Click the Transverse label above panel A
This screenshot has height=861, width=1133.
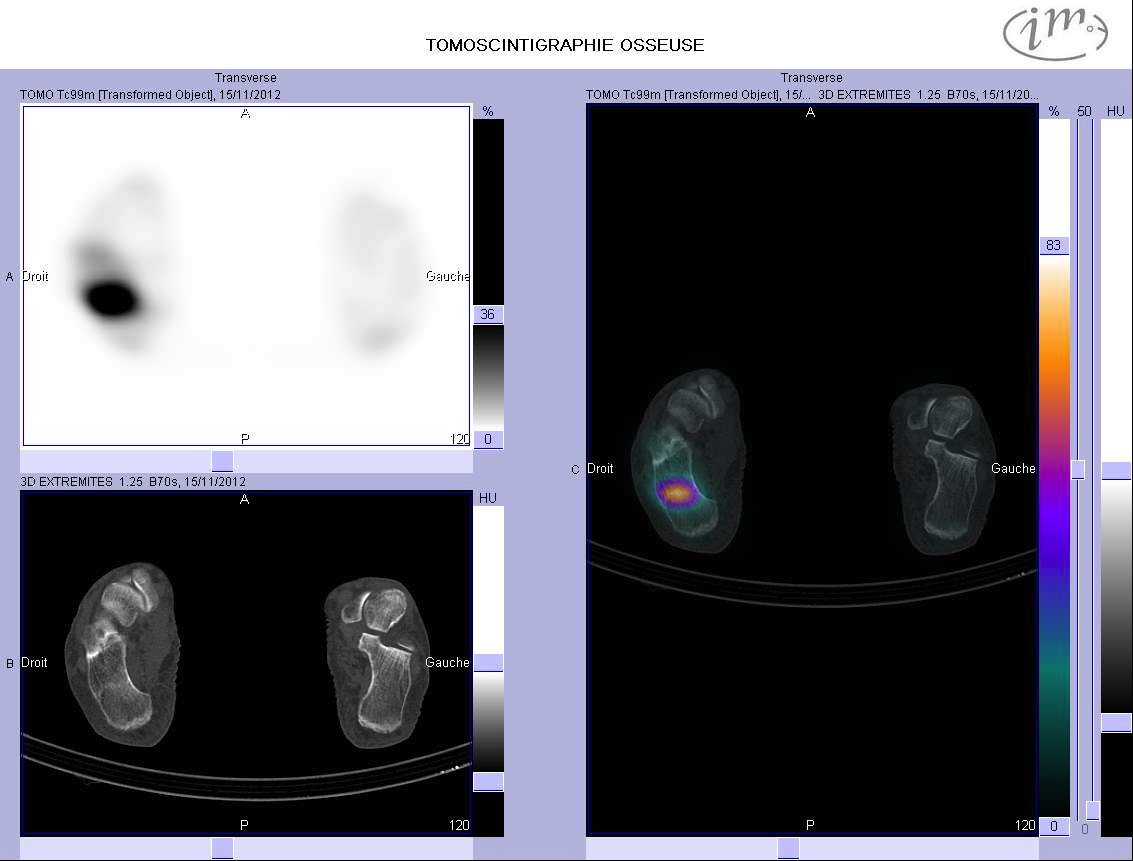coord(246,77)
